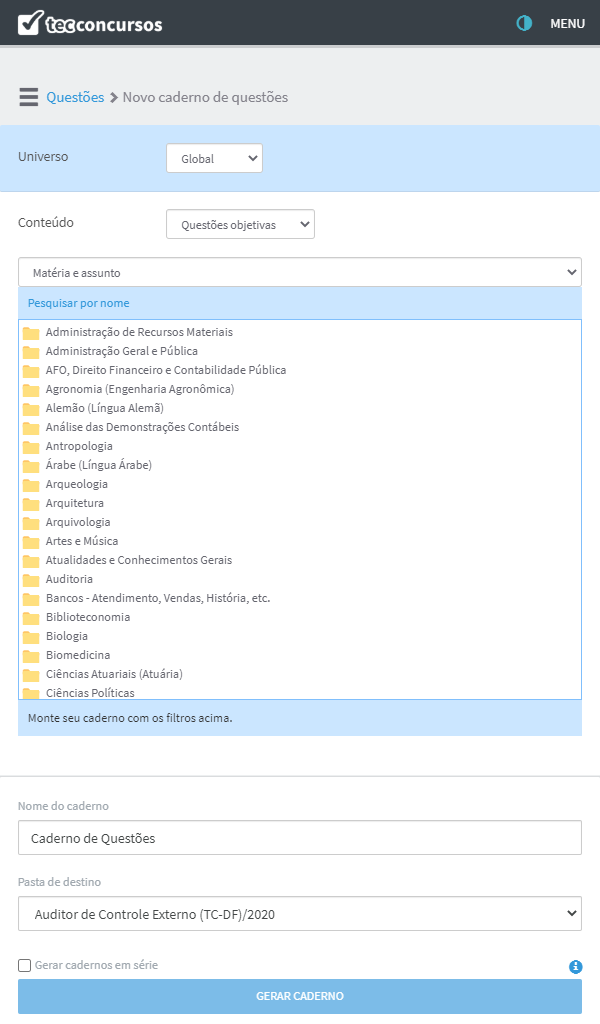Open the Pasta de destino dropdown

[300, 913]
